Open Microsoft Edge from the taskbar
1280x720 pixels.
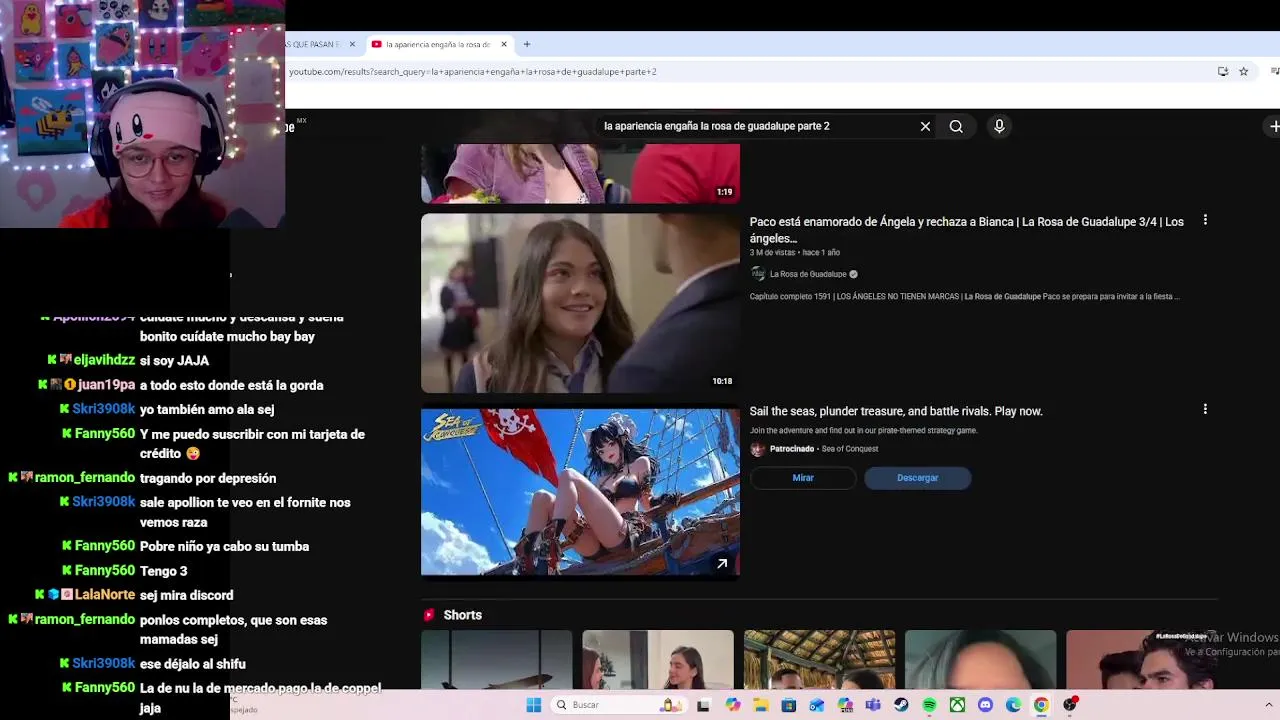(x=1013, y=705)
